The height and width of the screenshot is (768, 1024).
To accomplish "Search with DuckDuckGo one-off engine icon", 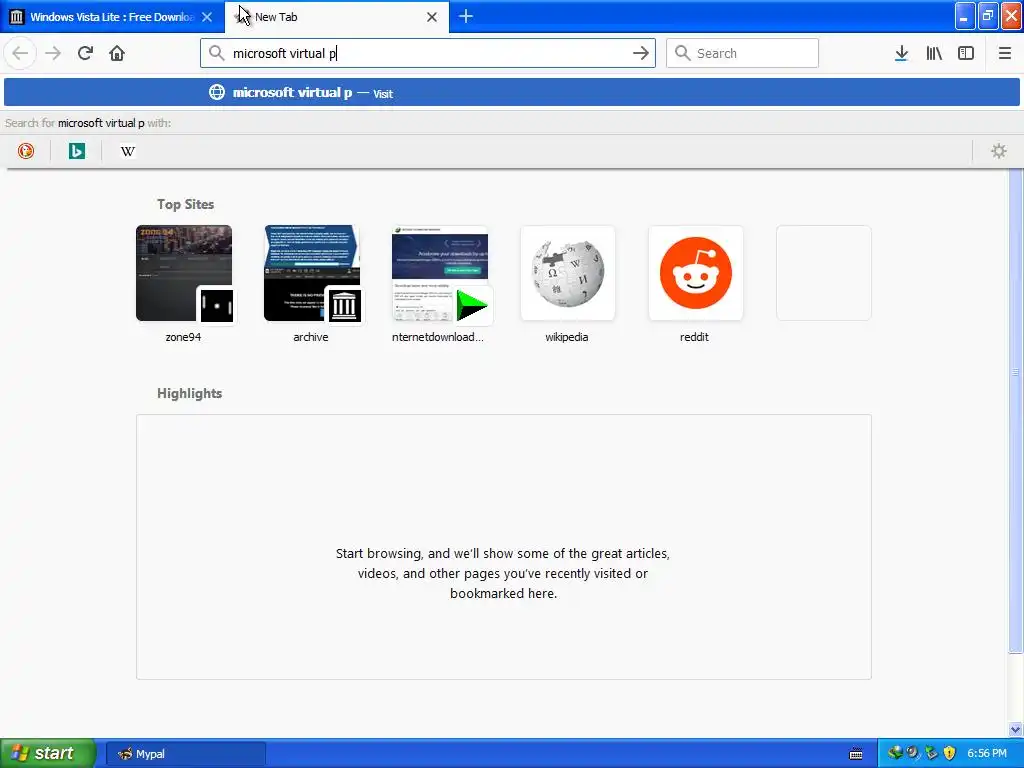I will click(25, 151).
